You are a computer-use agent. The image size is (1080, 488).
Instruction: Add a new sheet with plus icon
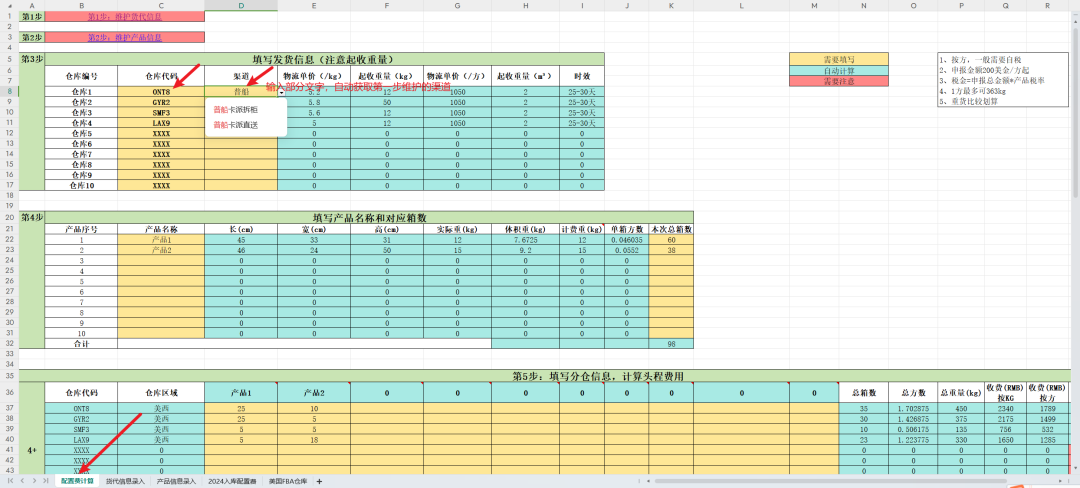319,480
